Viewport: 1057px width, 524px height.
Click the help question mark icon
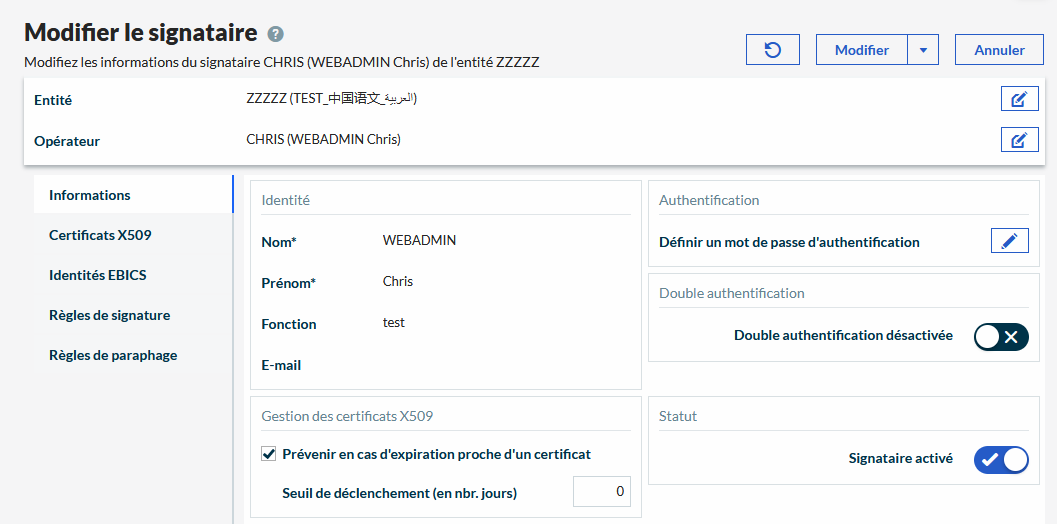(276, 34)
